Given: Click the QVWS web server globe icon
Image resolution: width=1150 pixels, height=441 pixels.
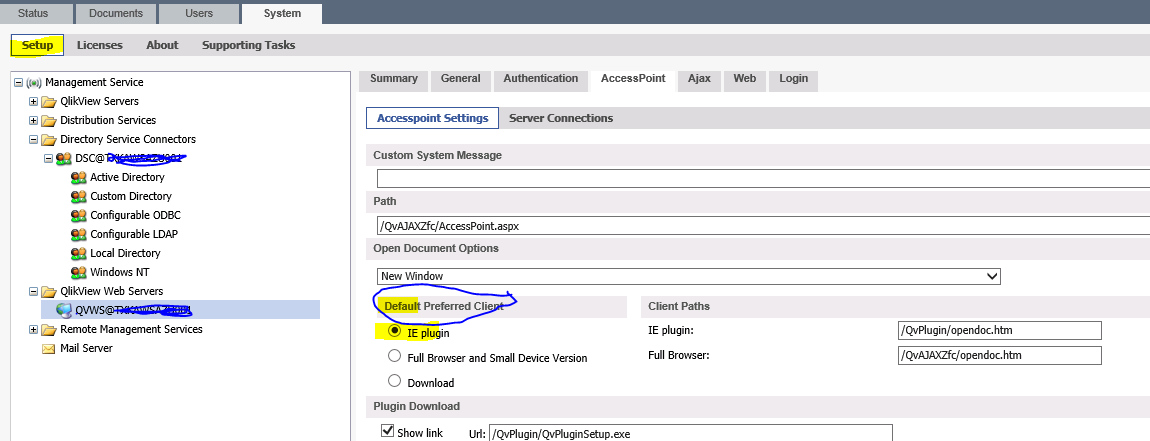Looking at the screenshot, I should click(64, 311).
